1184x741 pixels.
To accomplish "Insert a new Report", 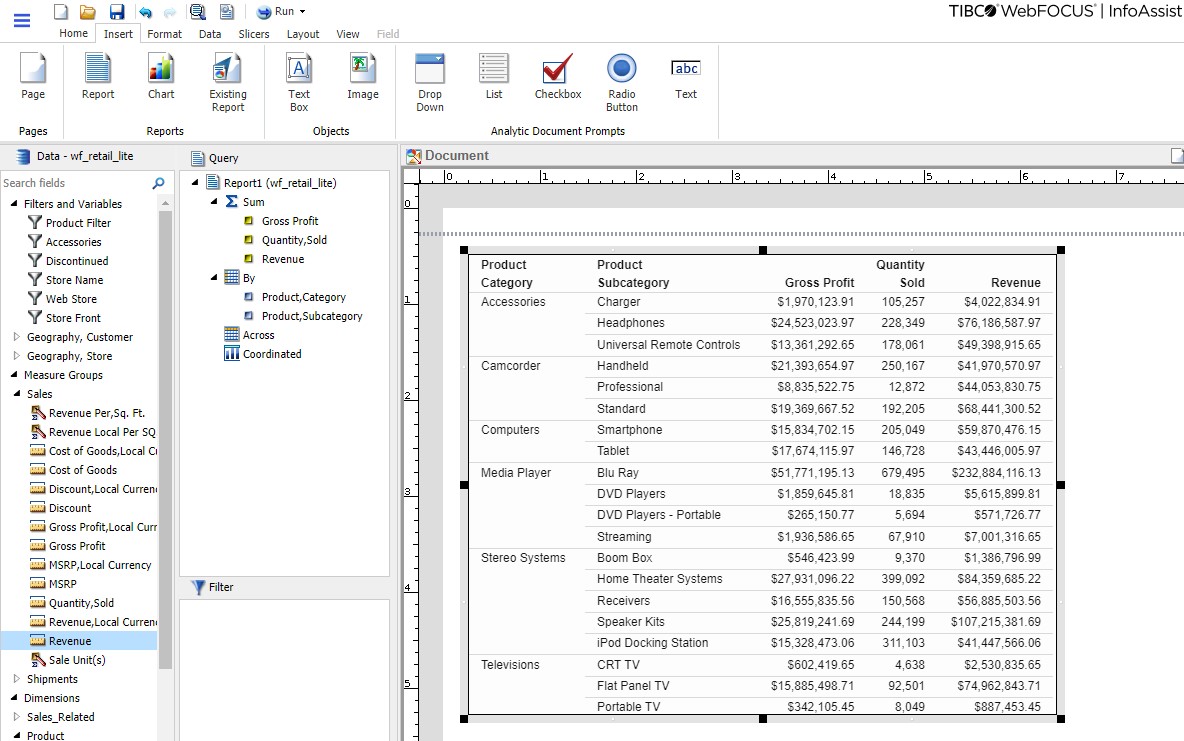I will [97, 75].
